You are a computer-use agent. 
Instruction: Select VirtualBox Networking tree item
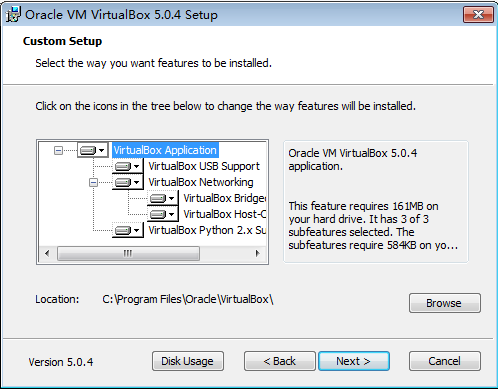[x=201, y=182]
